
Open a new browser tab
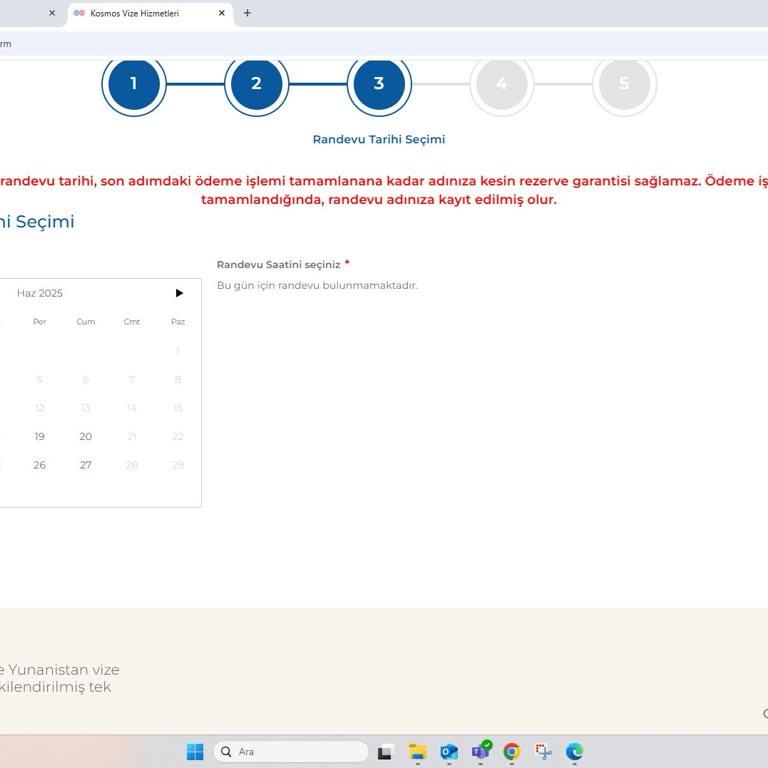click(x=247, y=13)
